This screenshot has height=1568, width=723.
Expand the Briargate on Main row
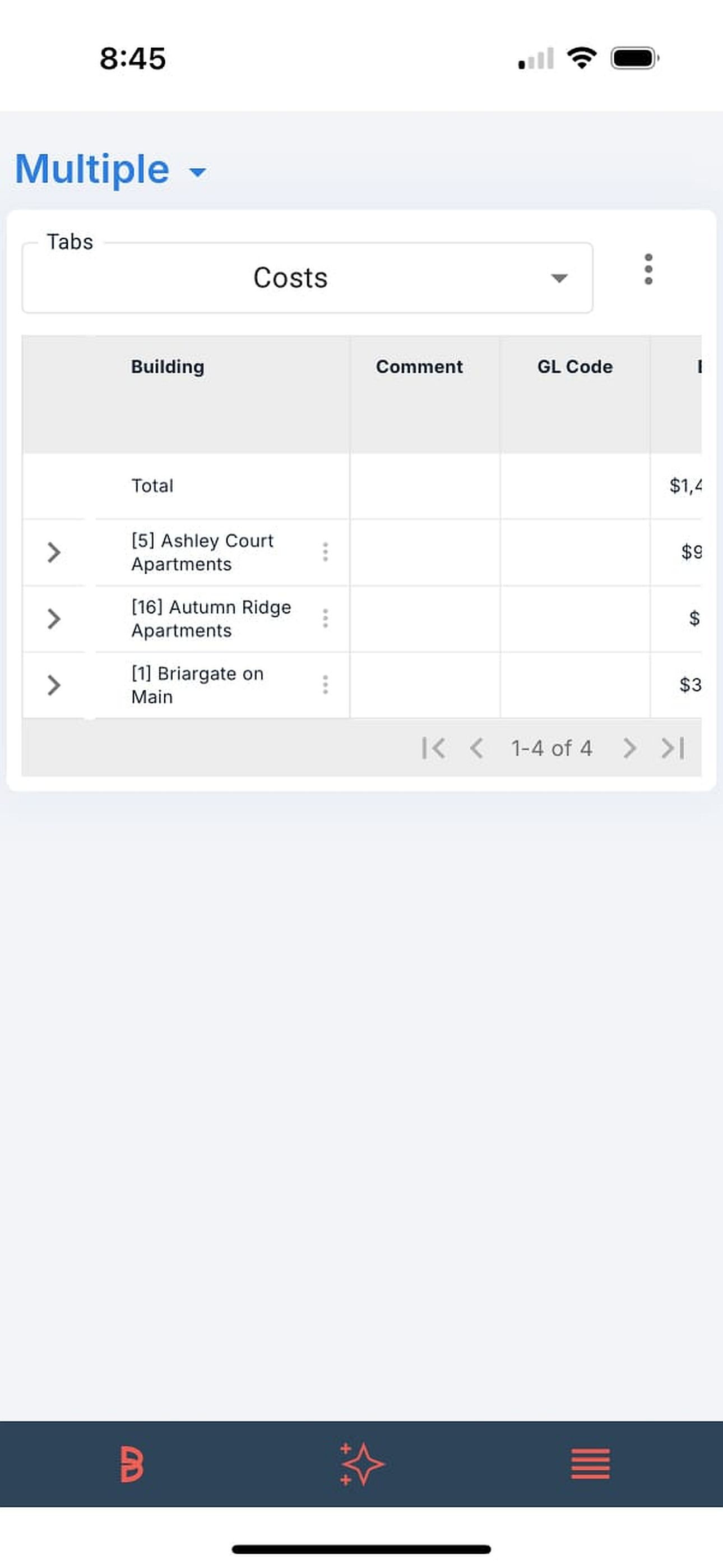pos(54,685)
